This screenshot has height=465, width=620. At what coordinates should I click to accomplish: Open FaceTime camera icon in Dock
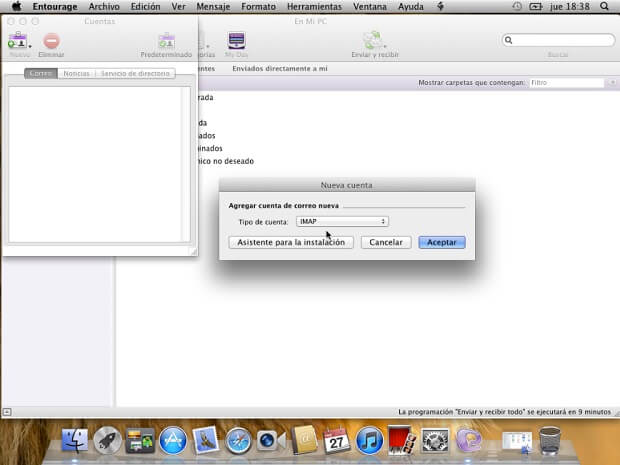click(271, 440)
